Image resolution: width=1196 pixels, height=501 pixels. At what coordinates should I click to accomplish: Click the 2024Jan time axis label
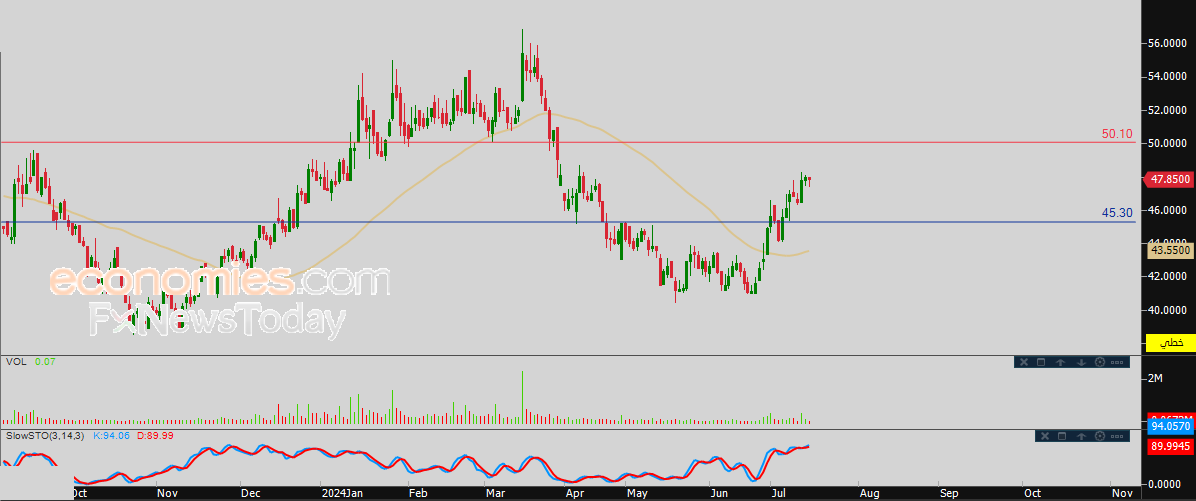tap(340, 493)
